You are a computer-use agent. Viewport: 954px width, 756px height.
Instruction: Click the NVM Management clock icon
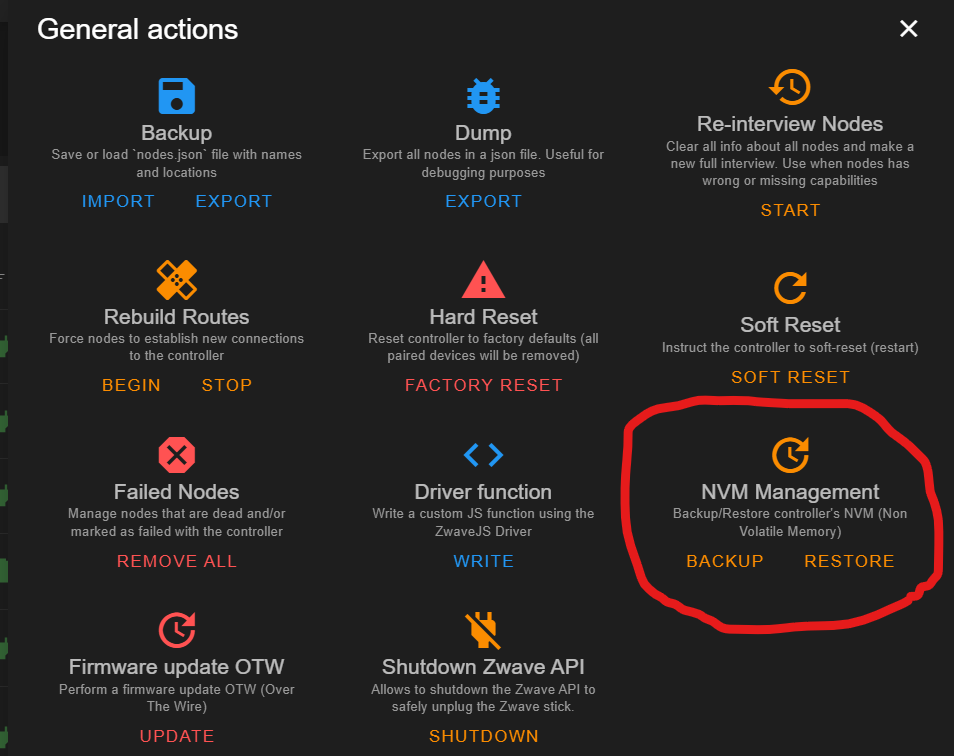790,455
